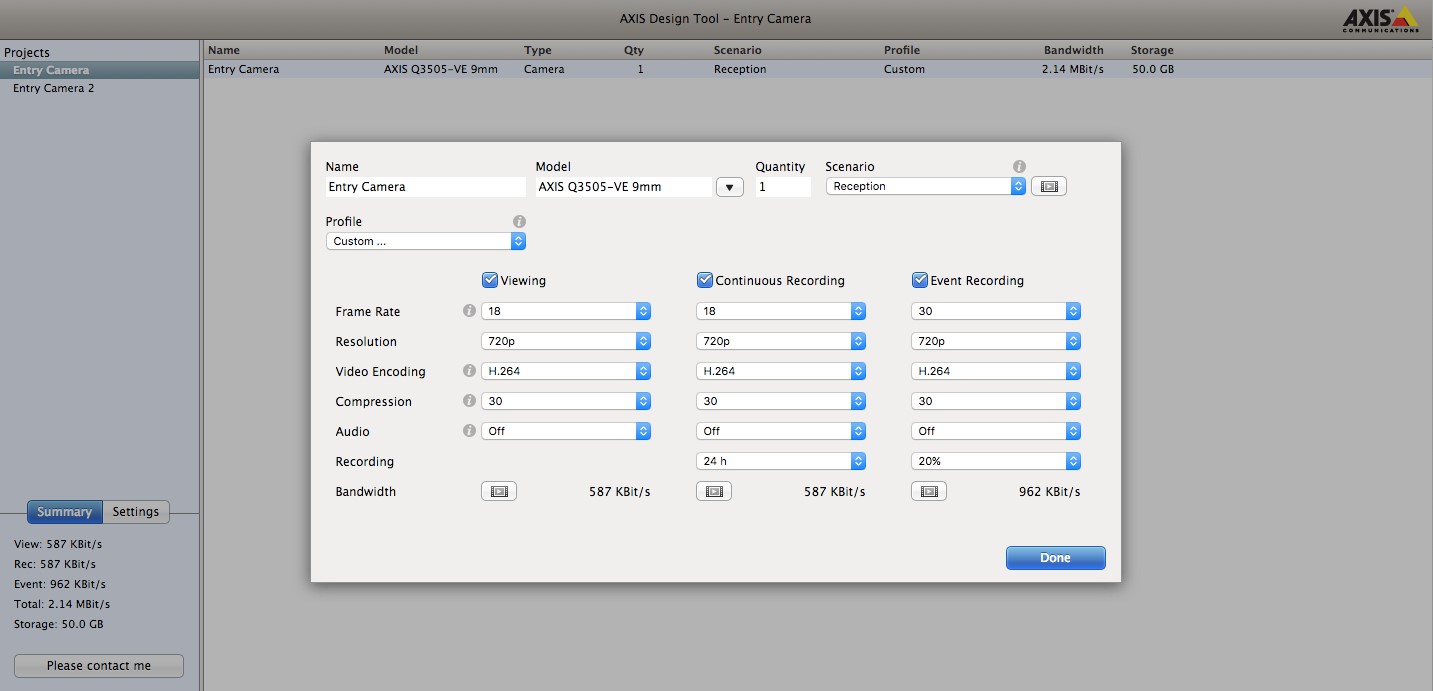The image size is (1433, 691).
Task: Click the Video Encoding info icon
Action: [469, 371]
